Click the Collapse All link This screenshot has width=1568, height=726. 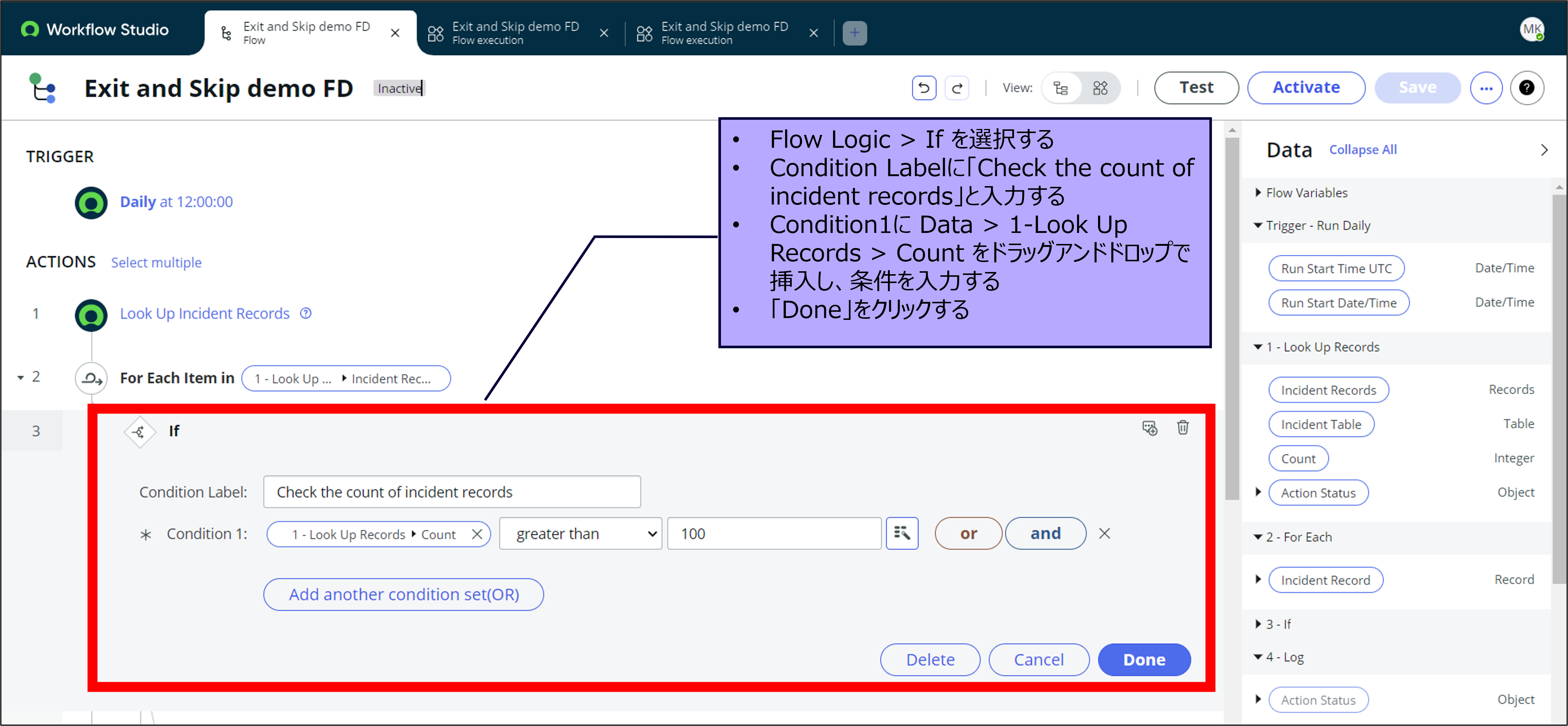(1362, 150)
